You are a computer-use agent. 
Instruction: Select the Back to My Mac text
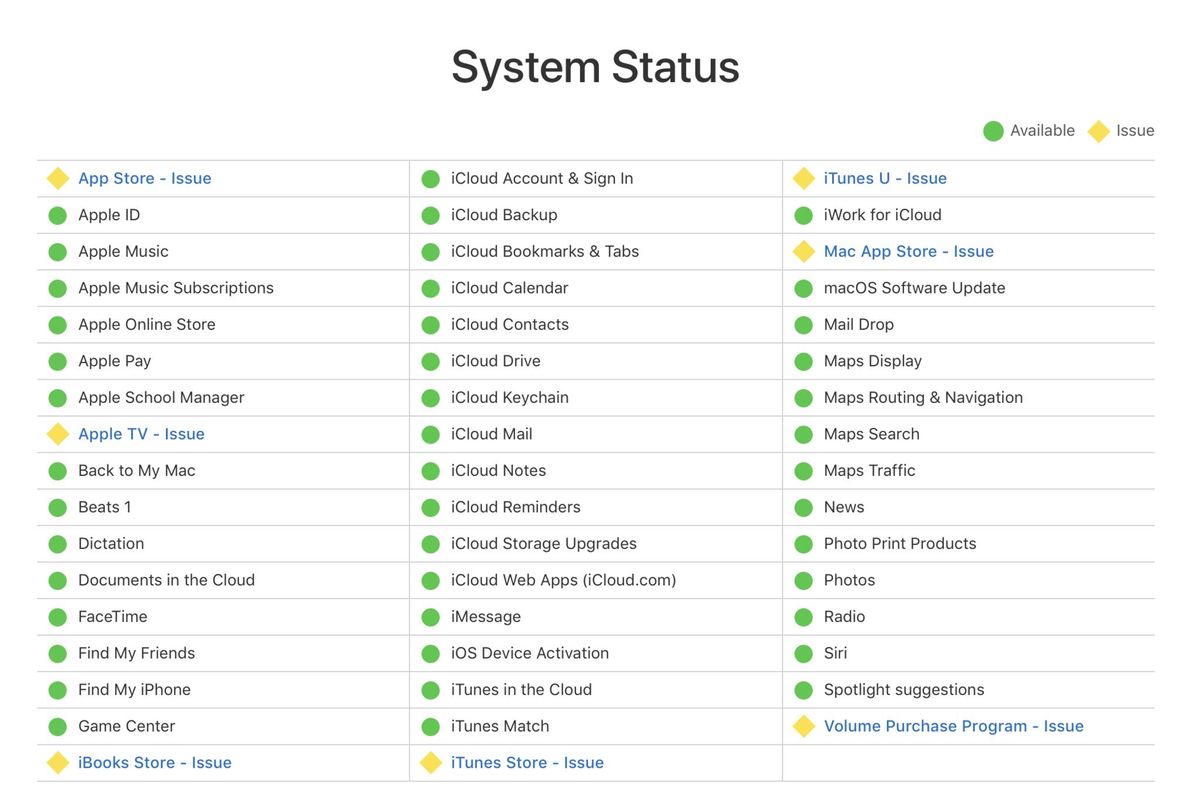[x=137, y=470]
